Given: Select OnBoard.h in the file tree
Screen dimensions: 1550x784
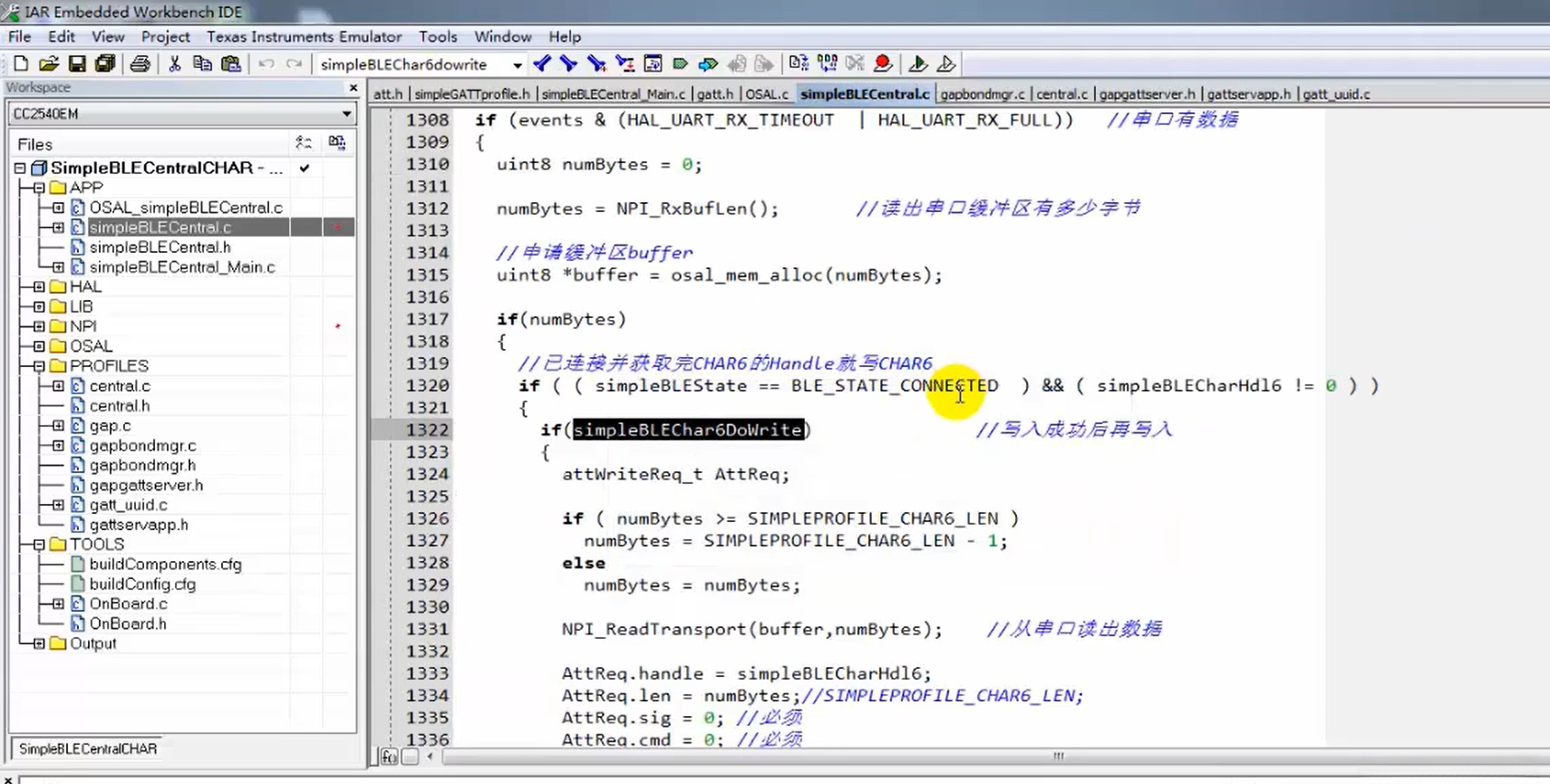Looking at the screenshot, I should 128,624.
